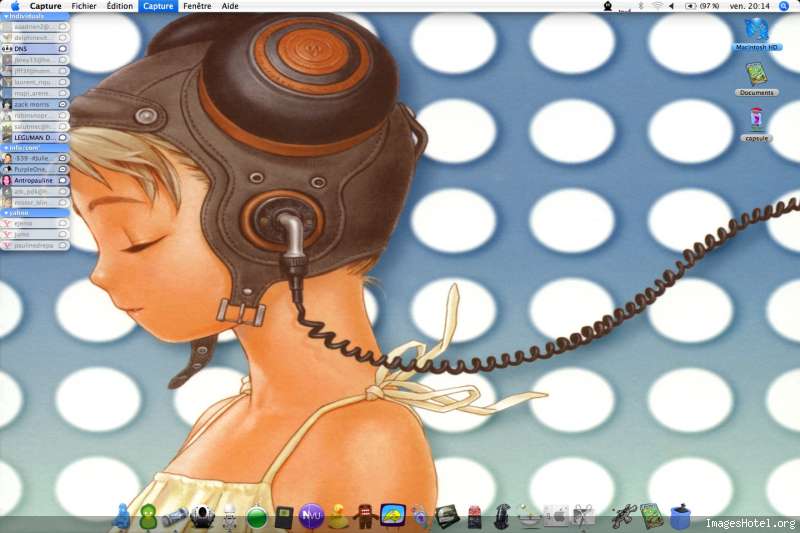
Task: Click the blue Trash can Dock icon
Action: [x=680, y=517]
